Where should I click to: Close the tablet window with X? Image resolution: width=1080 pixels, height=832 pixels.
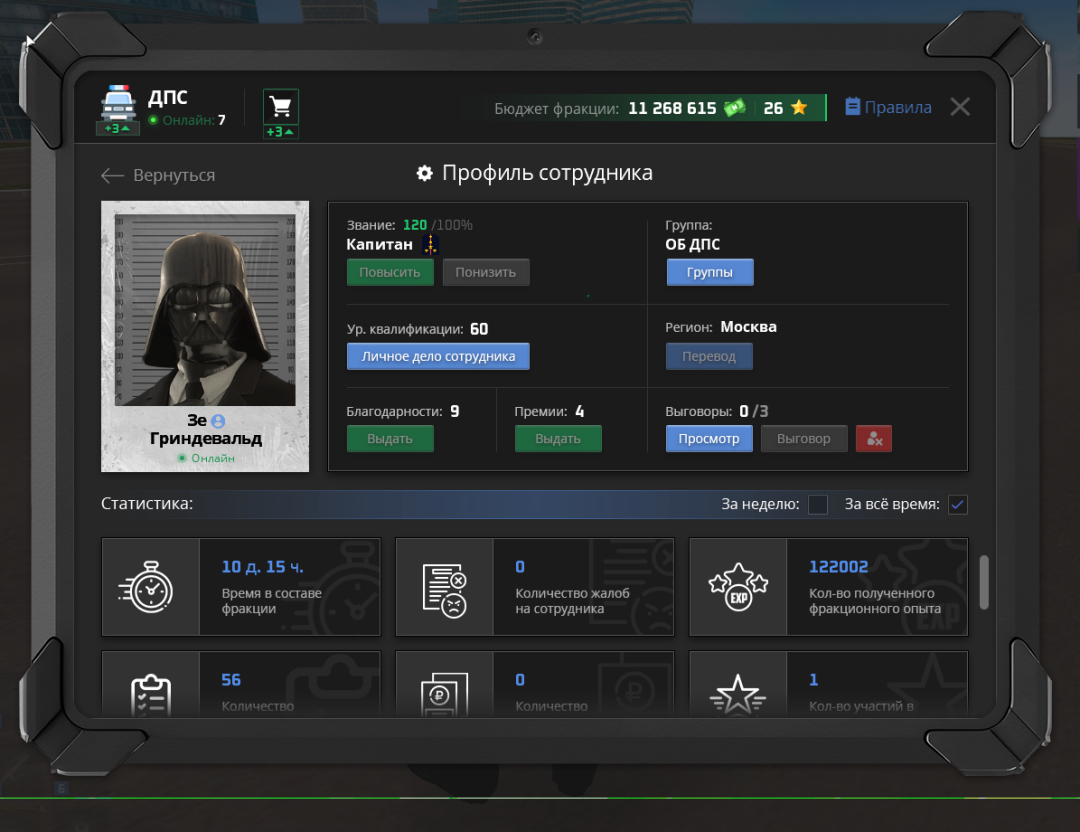960,107
